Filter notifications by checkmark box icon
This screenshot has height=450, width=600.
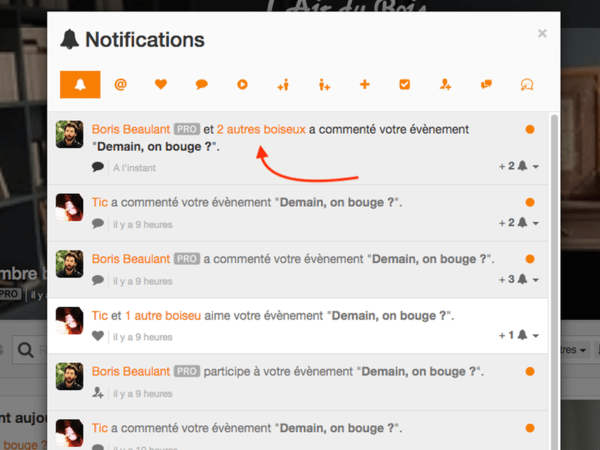click(x=405, y=84)
